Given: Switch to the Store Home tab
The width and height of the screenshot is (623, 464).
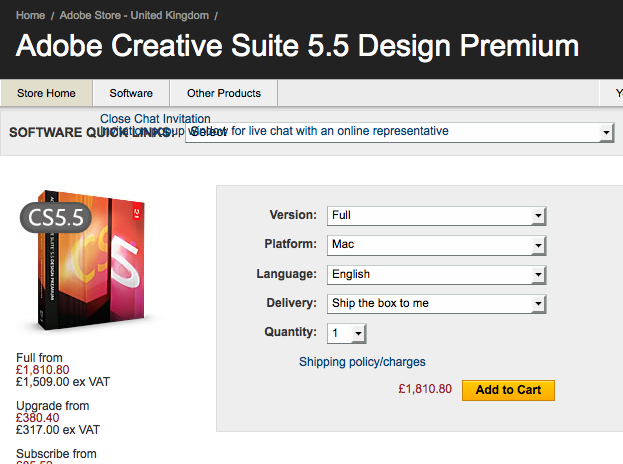Looking at the screenshot, I should click(46, 93).
